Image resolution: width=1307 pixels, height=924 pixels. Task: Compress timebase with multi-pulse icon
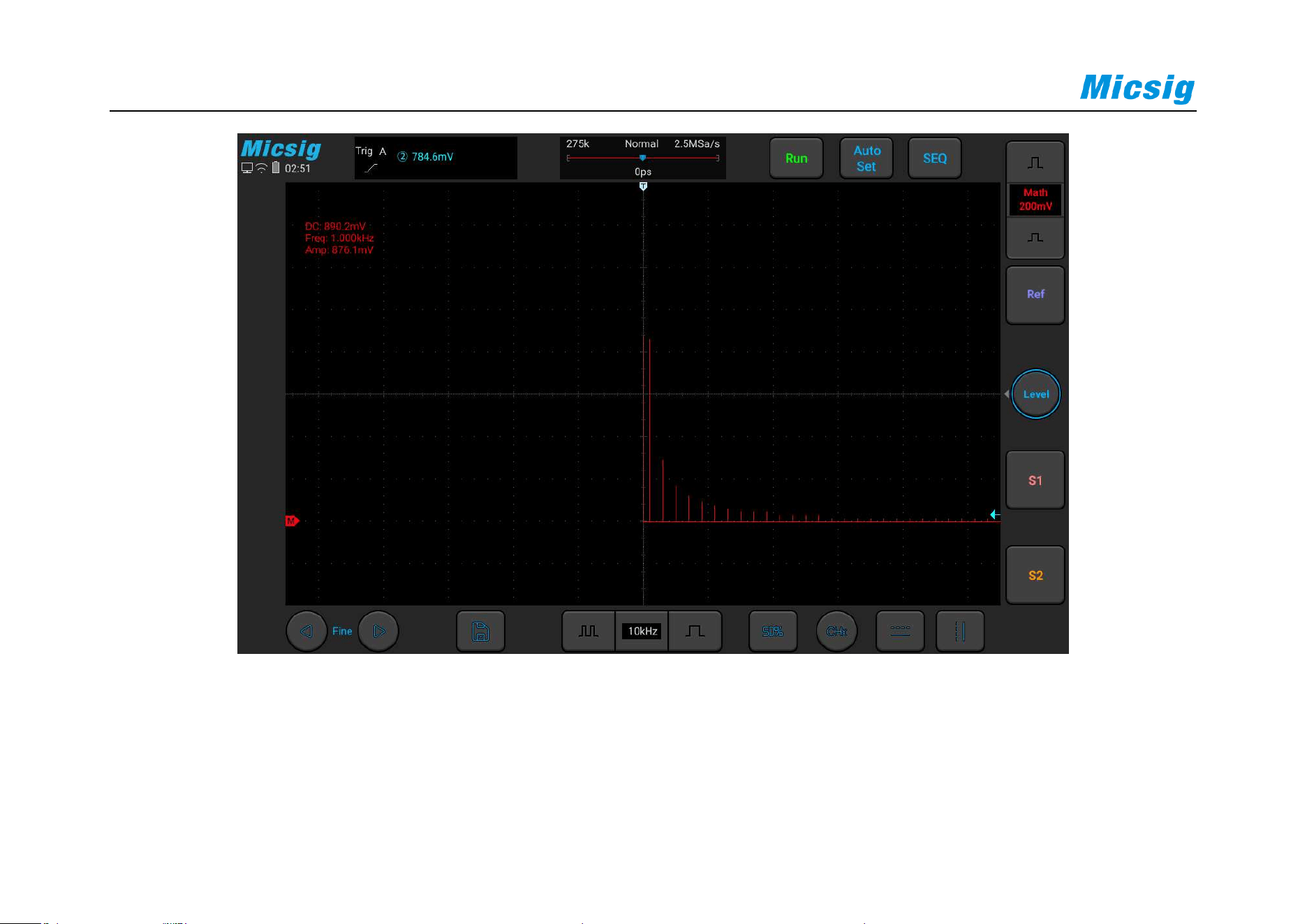click(589, 632)
